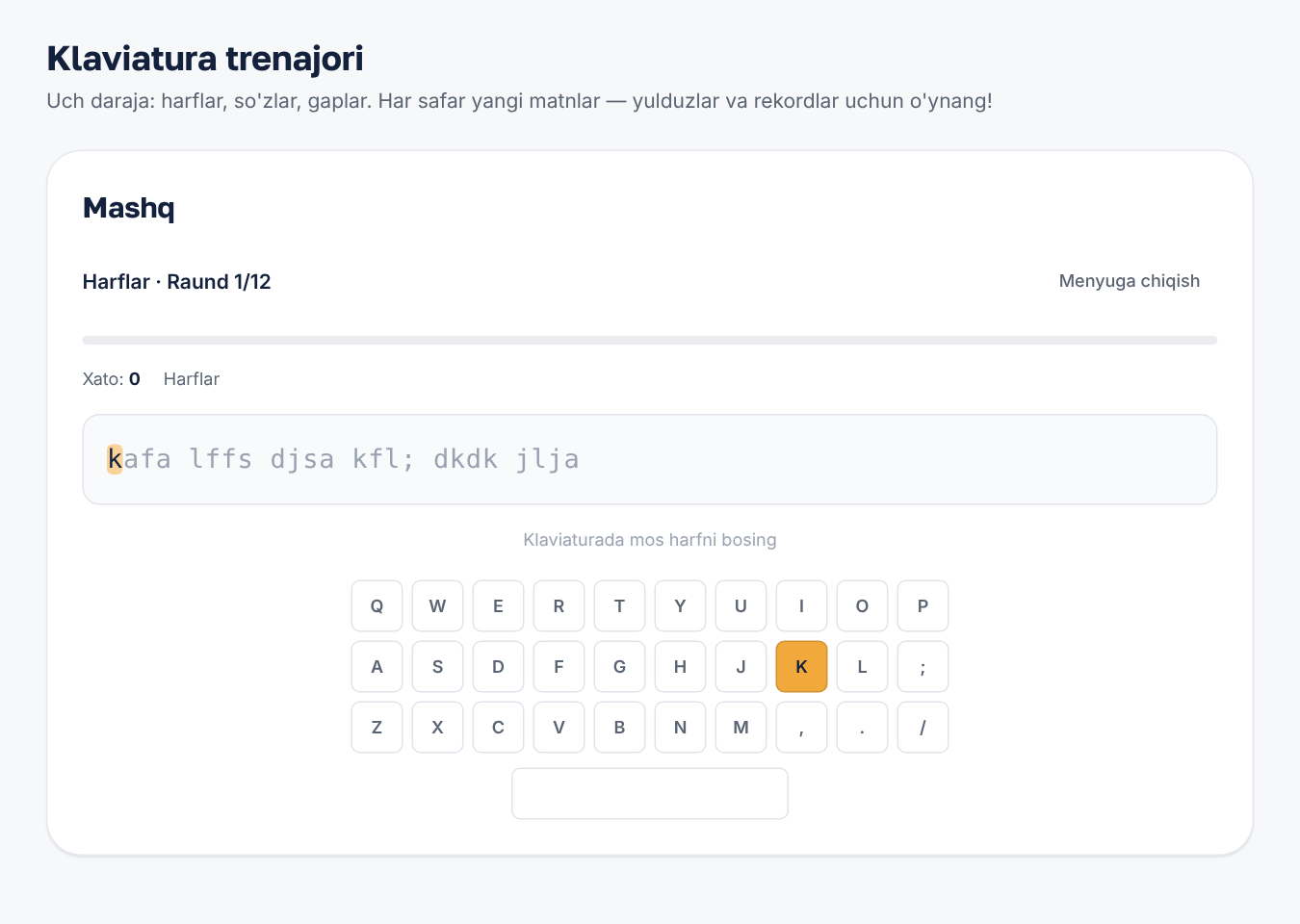Image resolution: width=1300 pixels, height=924 pixels.
Task: Click the Q key on virtual keyboard
Action: [377, 605]
